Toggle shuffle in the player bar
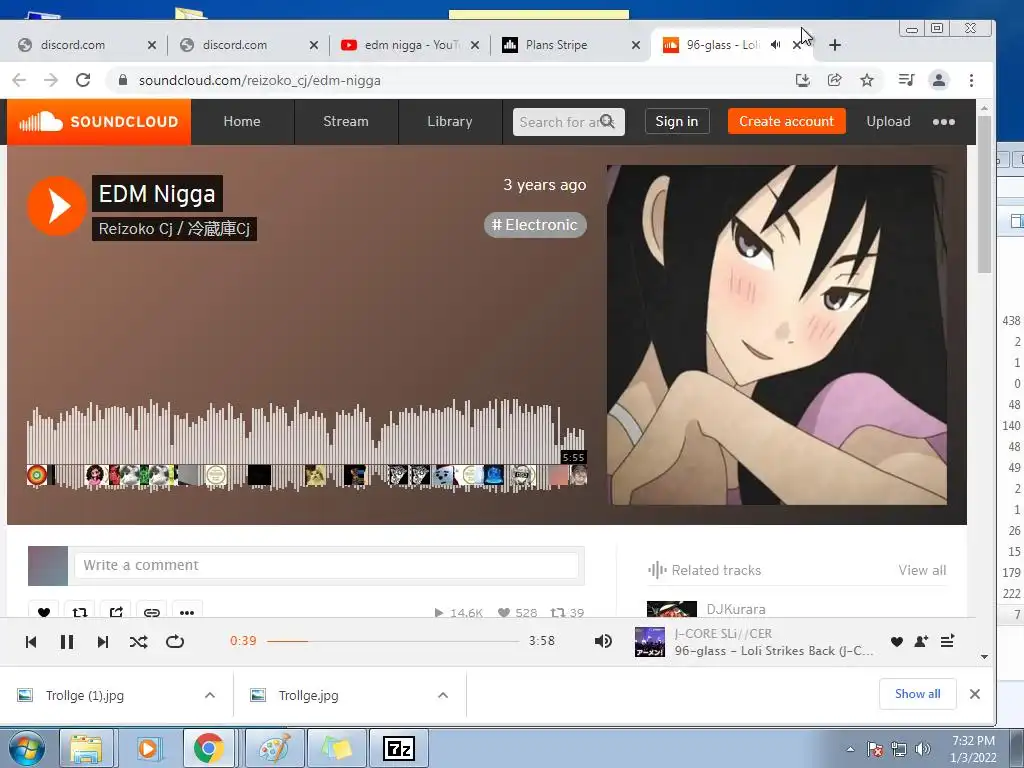 pos(138,642)
